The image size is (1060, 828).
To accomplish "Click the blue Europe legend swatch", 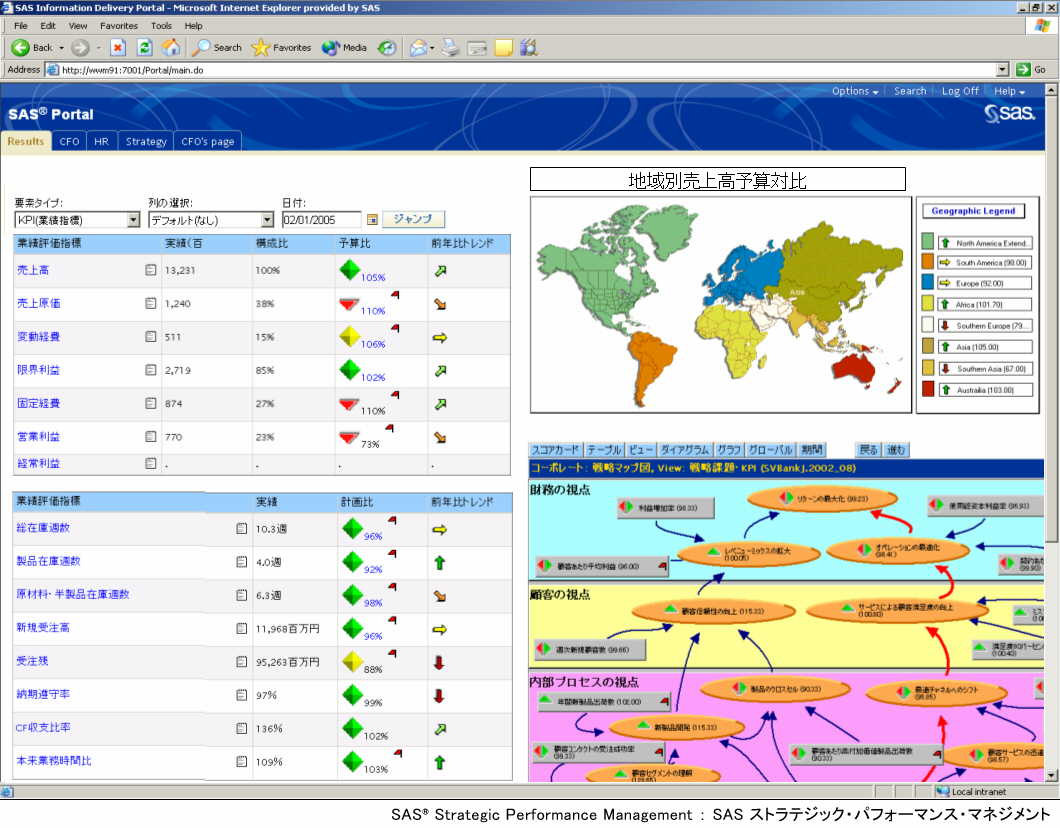I will tap(928, 283).
